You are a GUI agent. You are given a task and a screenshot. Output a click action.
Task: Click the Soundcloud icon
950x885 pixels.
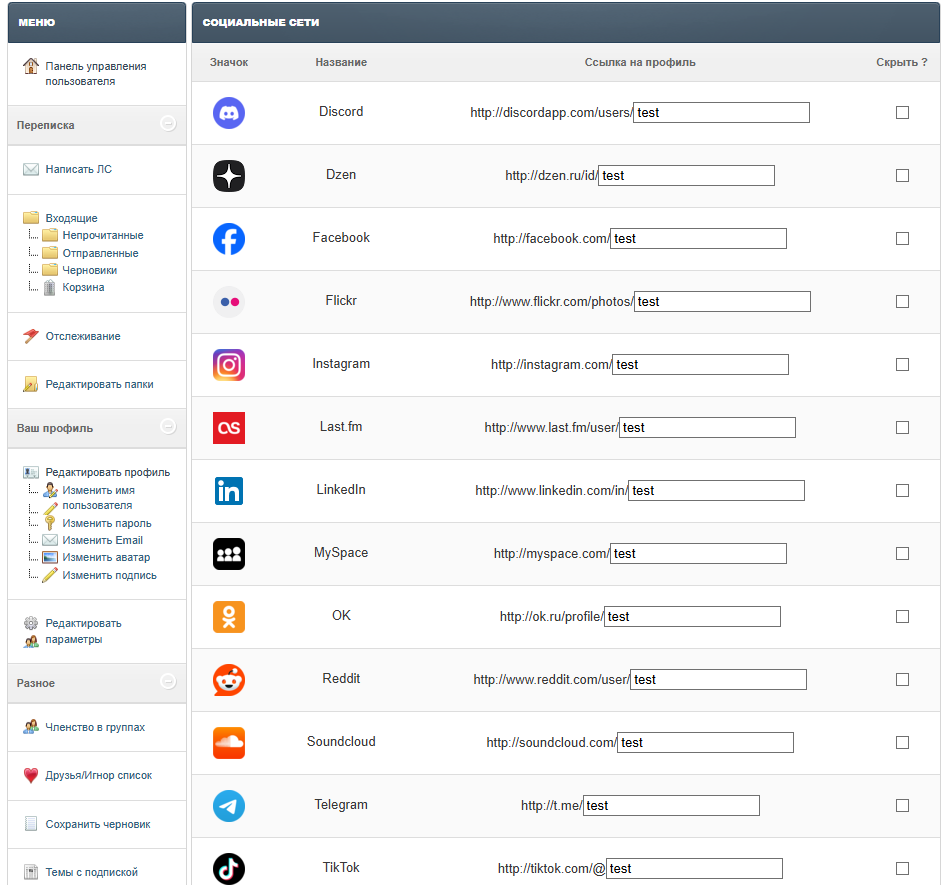[x=229, y=743]
